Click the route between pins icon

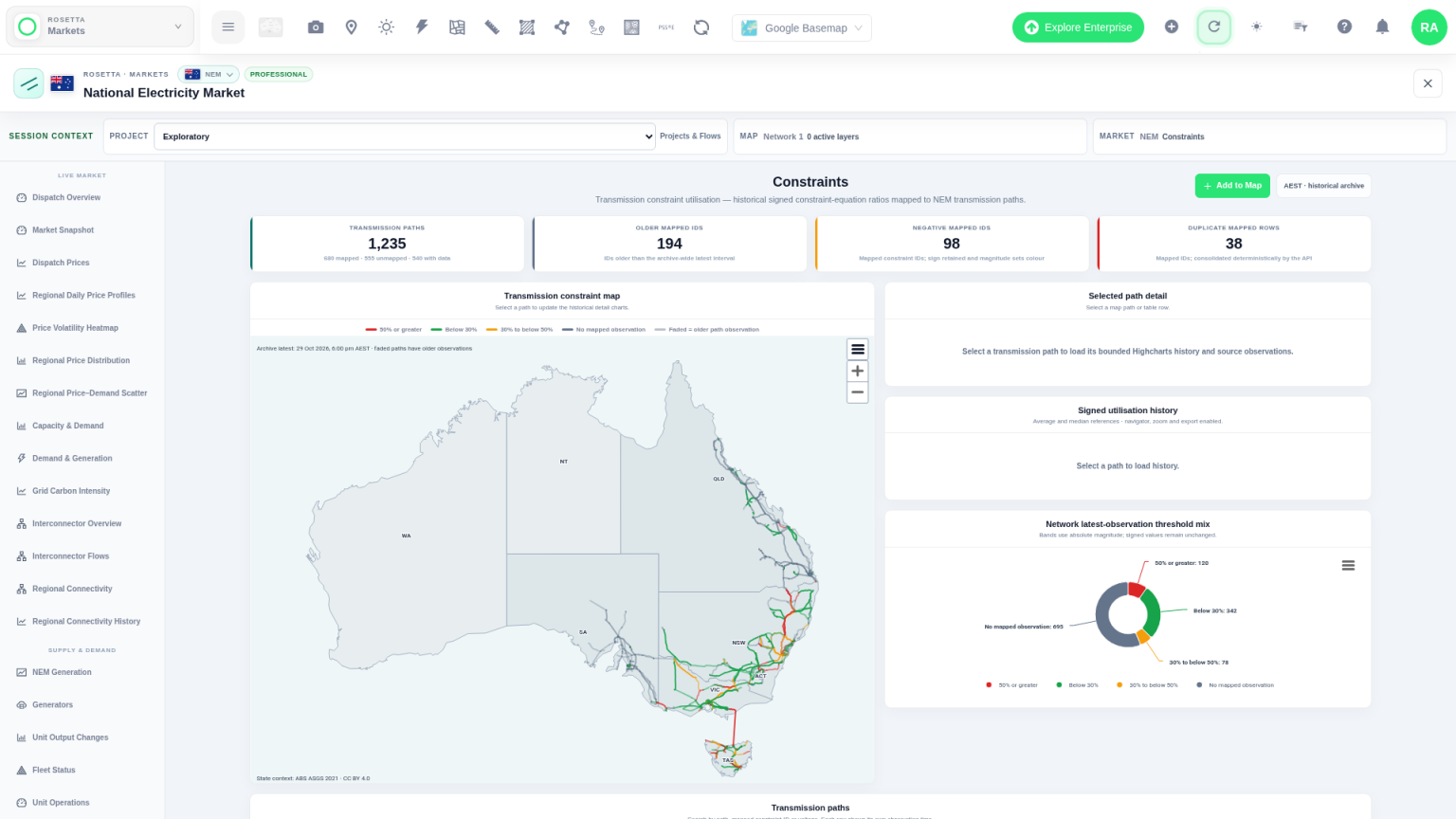(596, 27)
